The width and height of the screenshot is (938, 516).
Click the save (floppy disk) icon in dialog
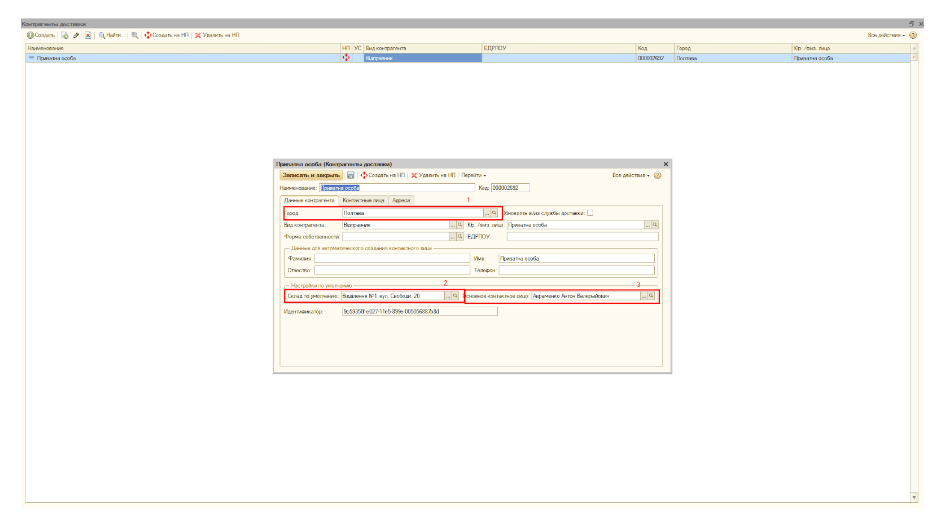351,175
